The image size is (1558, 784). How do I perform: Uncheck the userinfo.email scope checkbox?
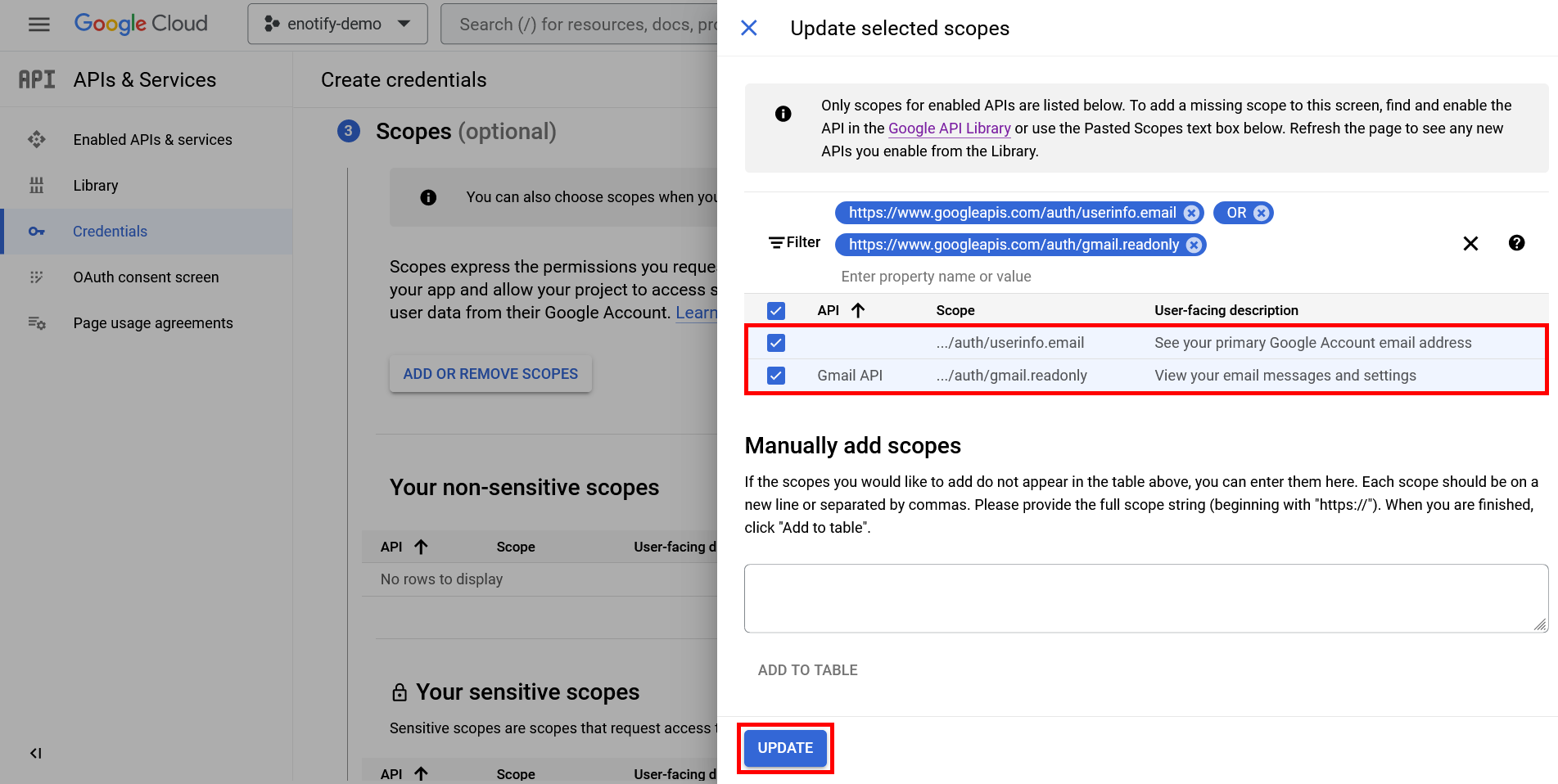tap(776, 343)
